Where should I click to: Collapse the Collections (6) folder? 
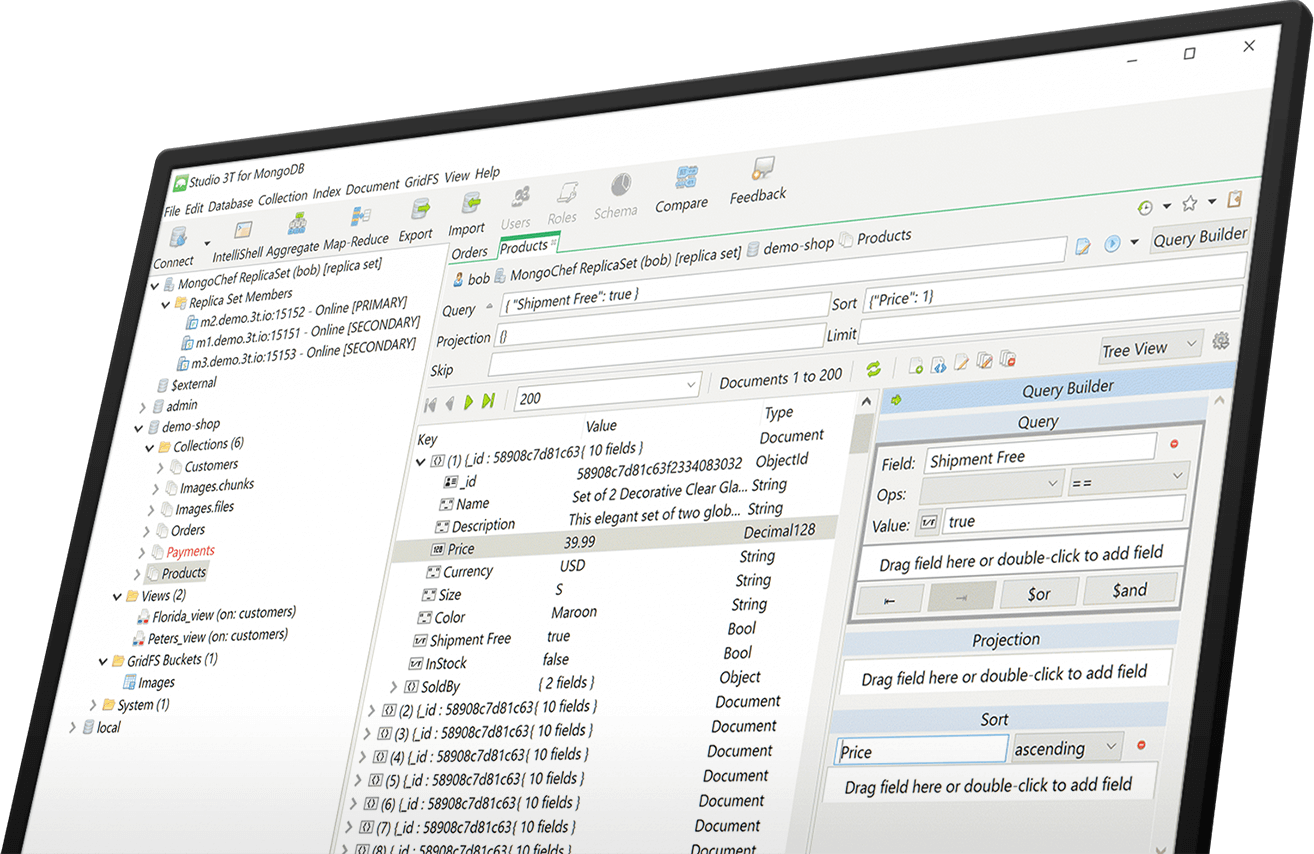coord(149,448)
